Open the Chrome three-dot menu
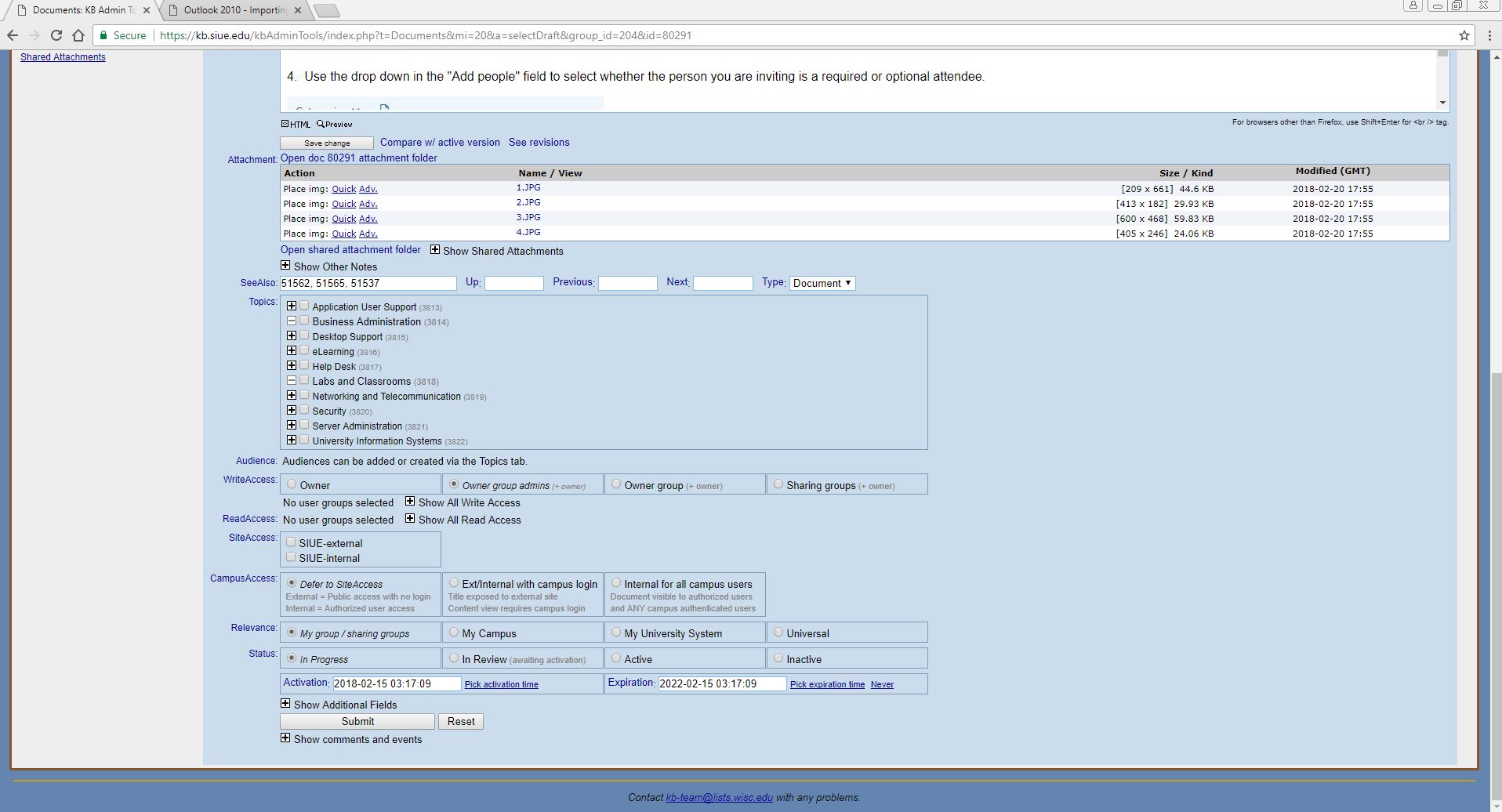This screenshot has width=1502, height=812. coord(1489,35)
